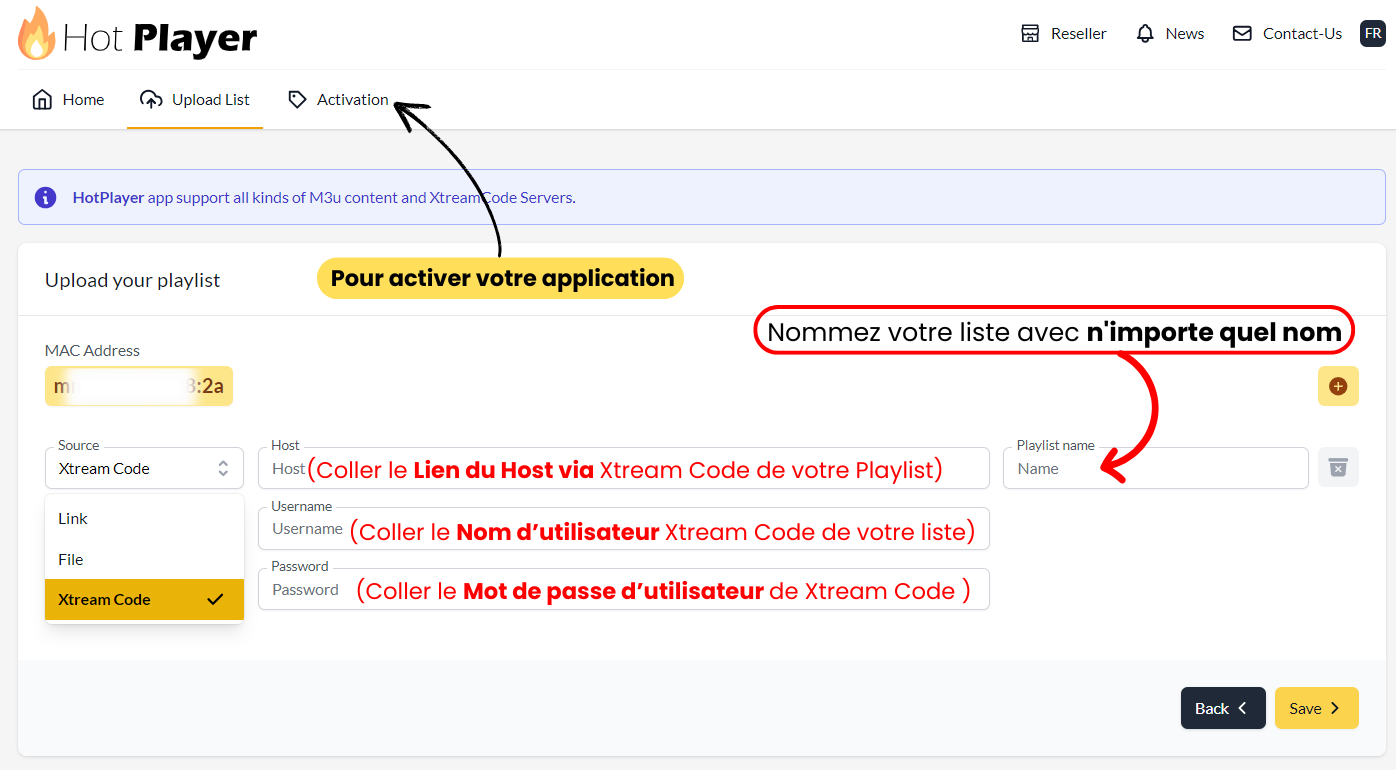Click the add playlist plus icon

(1338, 386)
